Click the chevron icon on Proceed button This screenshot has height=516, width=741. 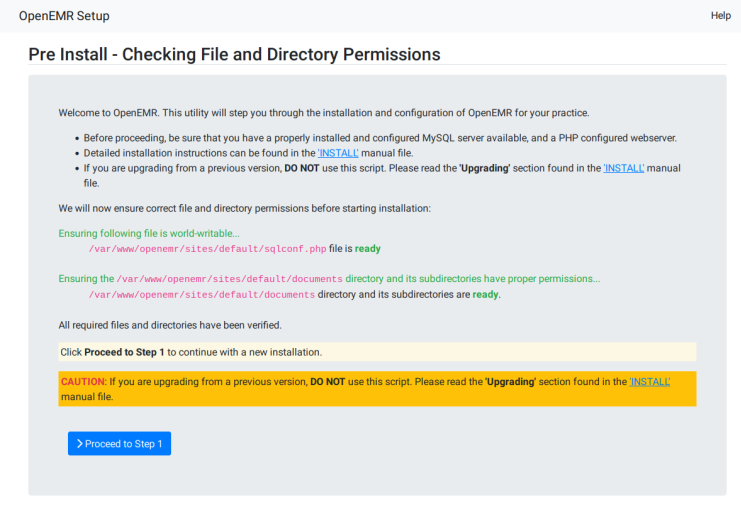(x=80, y=444)
